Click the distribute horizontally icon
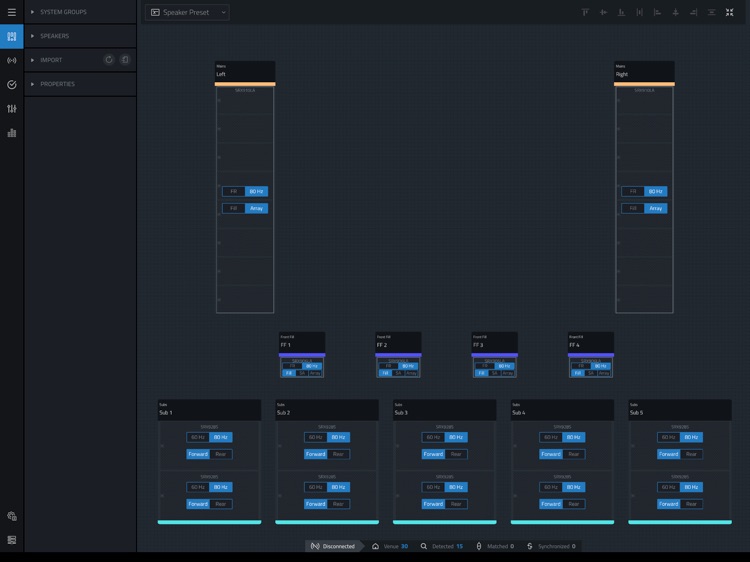Image resolution: width=750 pixels, height=562 pixels. pos(639,12)
